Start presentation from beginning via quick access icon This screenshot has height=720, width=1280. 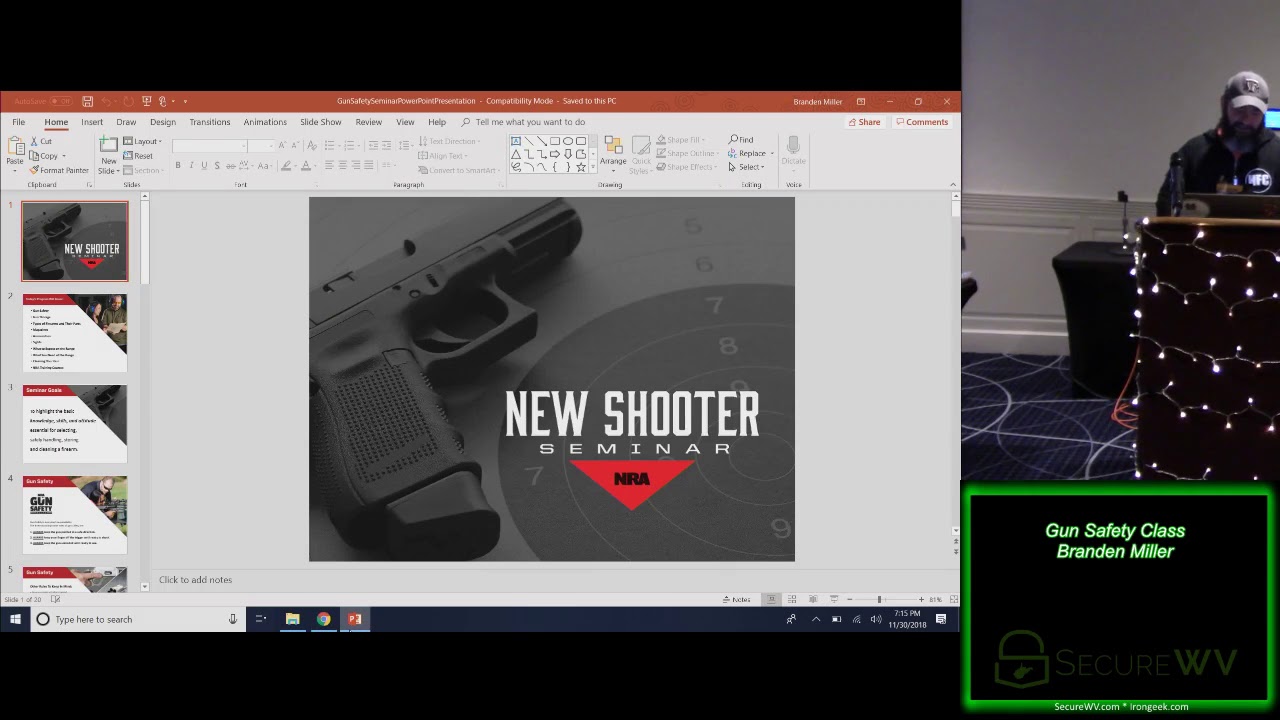click(x=147, y=101)
